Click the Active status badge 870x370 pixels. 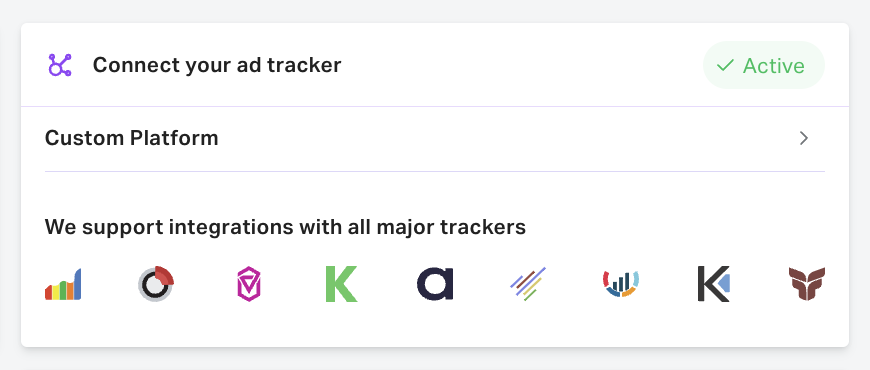click(x=763, y=65)
